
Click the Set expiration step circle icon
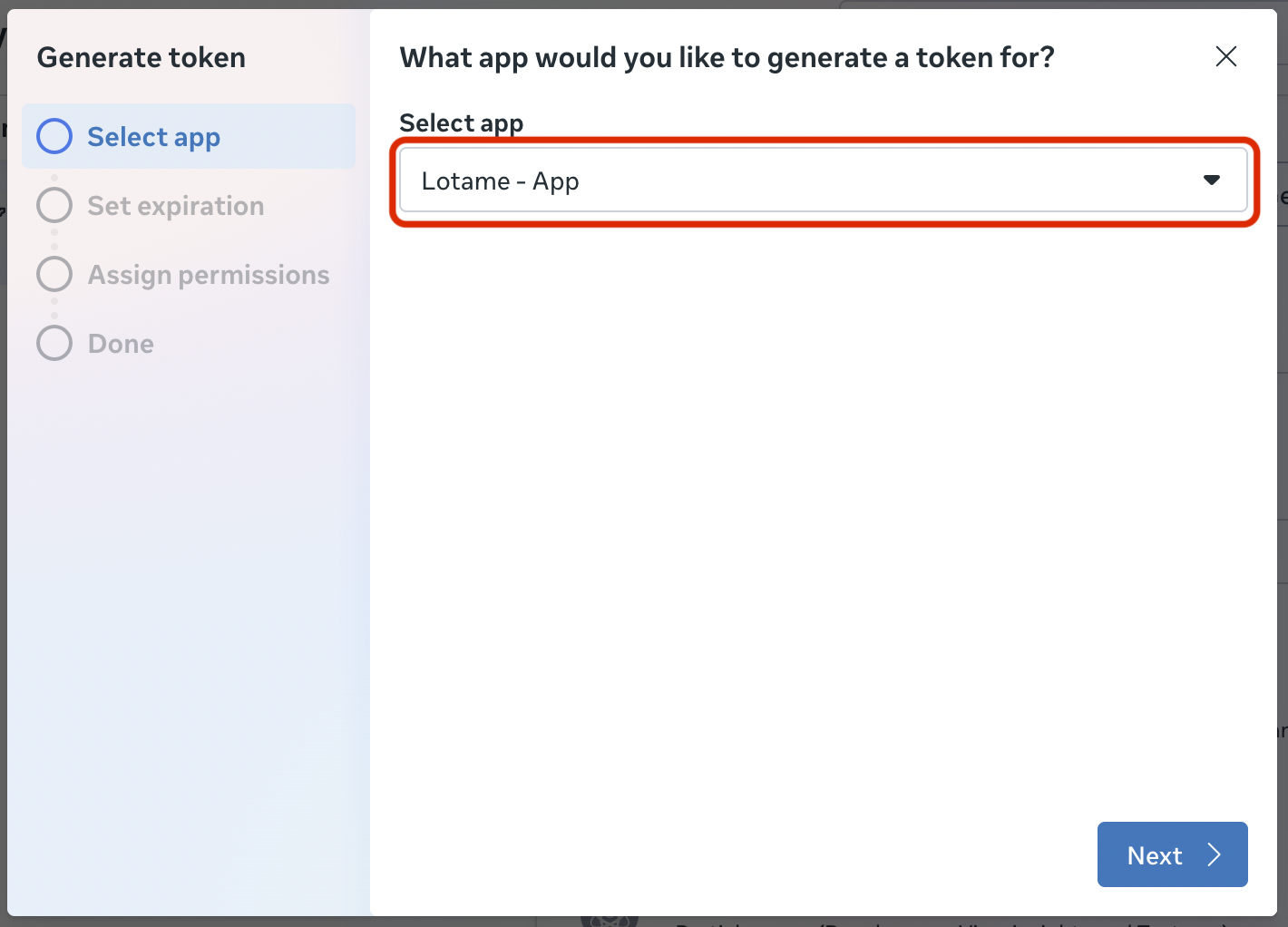[x=54, y=205]
